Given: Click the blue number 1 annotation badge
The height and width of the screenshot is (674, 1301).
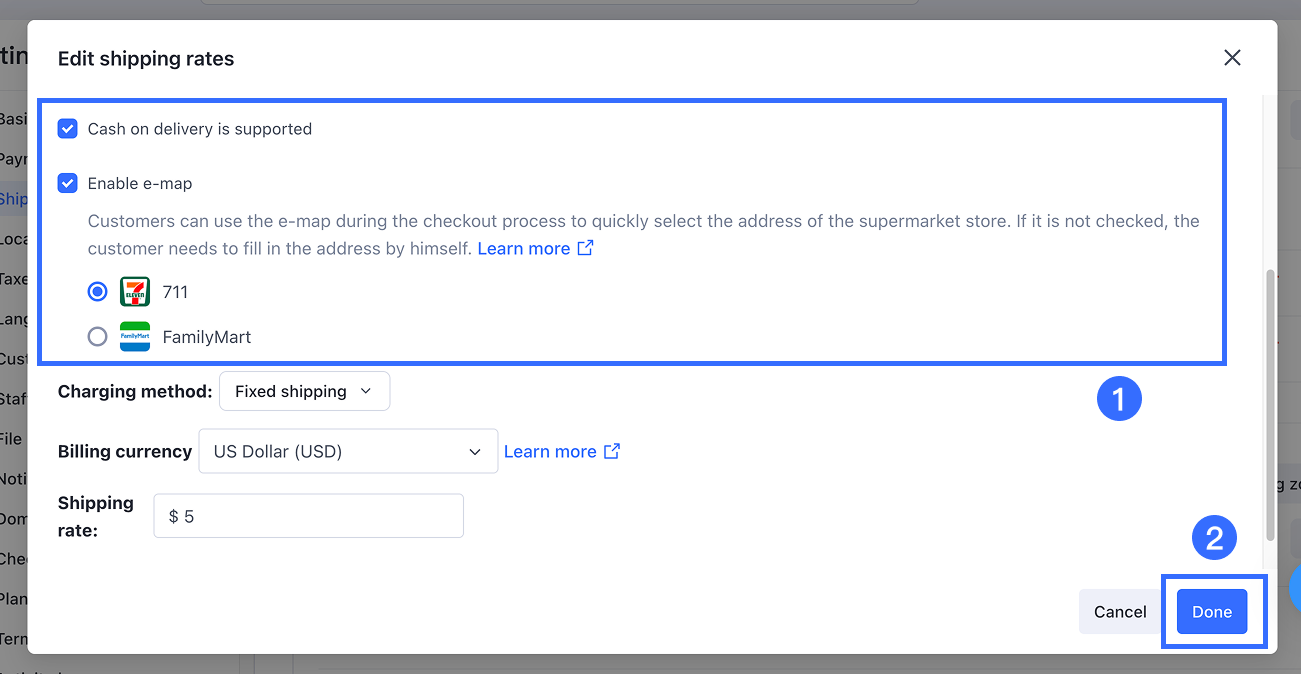Looking at the screenshot, I should [1118, 400].
